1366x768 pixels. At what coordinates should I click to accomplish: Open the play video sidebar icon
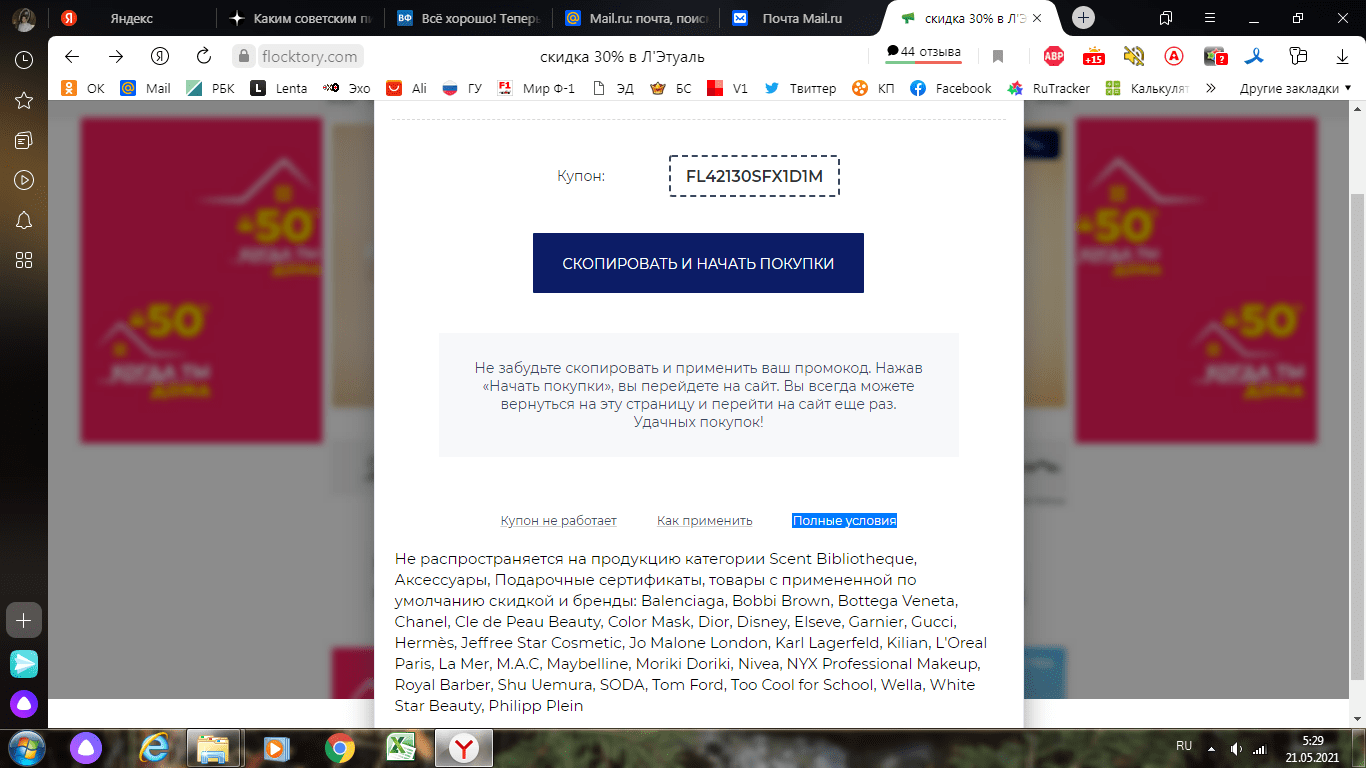[24, 180]
